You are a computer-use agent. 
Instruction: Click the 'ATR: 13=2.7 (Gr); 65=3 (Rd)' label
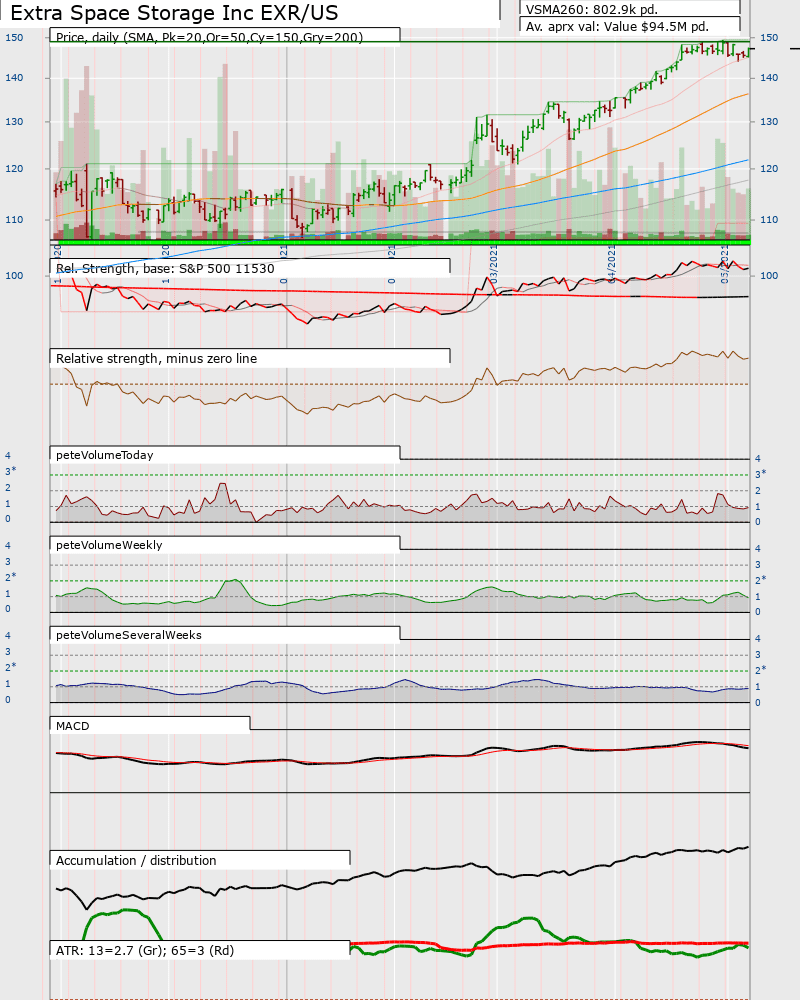click(145, 950)
